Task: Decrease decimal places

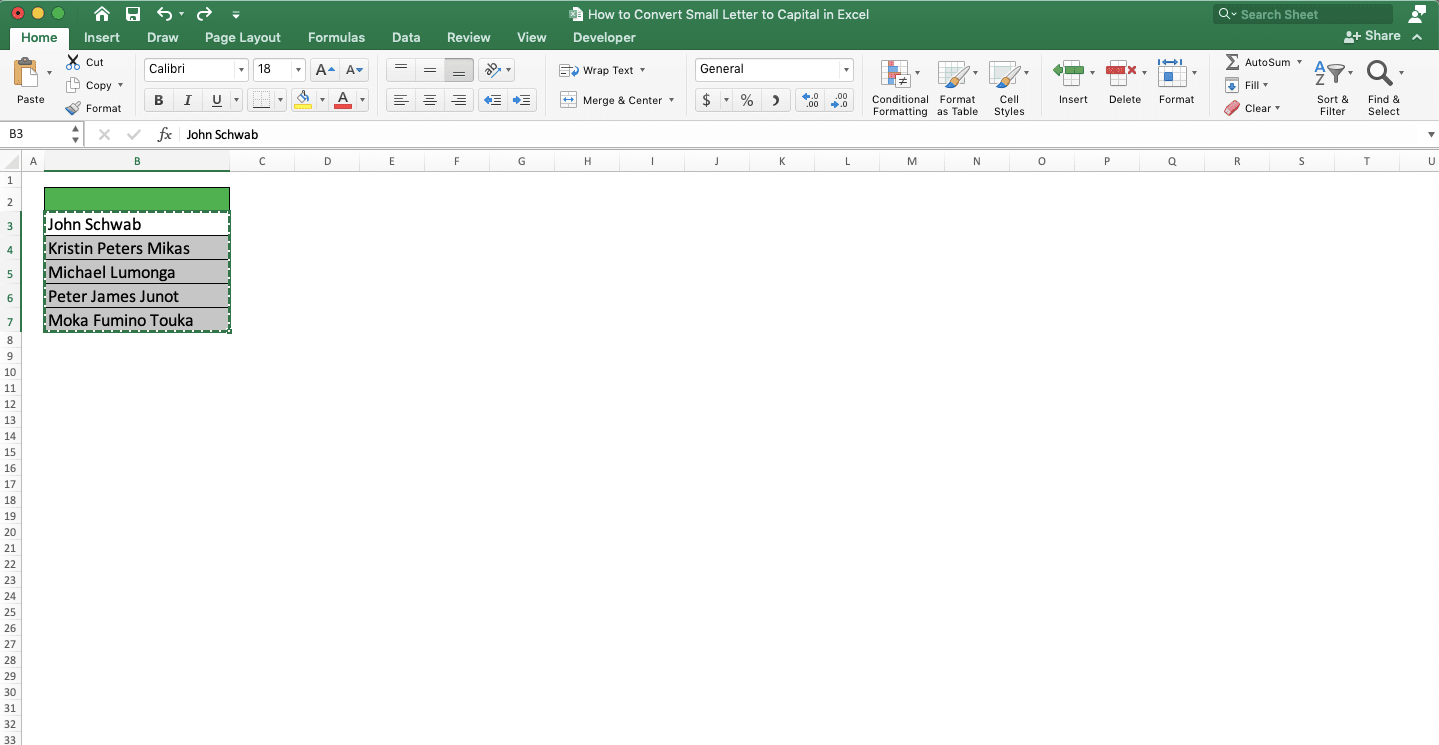Action: [840, 100]
